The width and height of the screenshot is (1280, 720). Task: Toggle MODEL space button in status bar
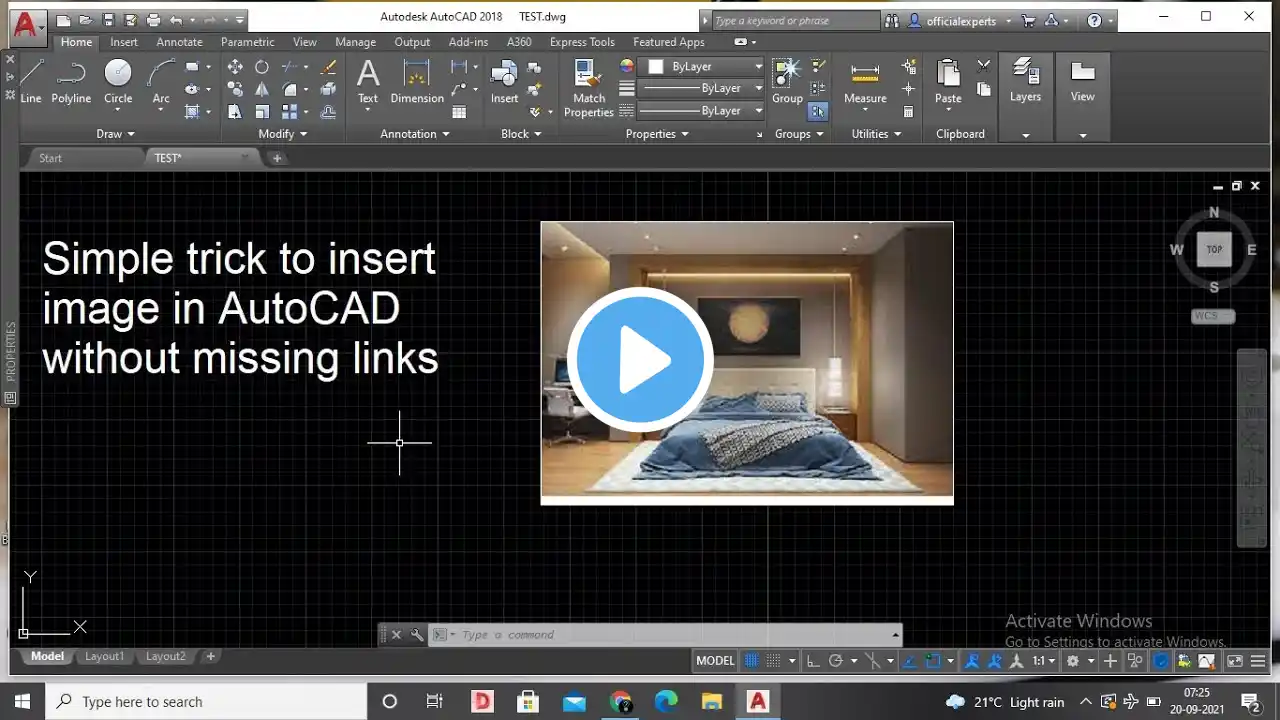coord(715,661)
